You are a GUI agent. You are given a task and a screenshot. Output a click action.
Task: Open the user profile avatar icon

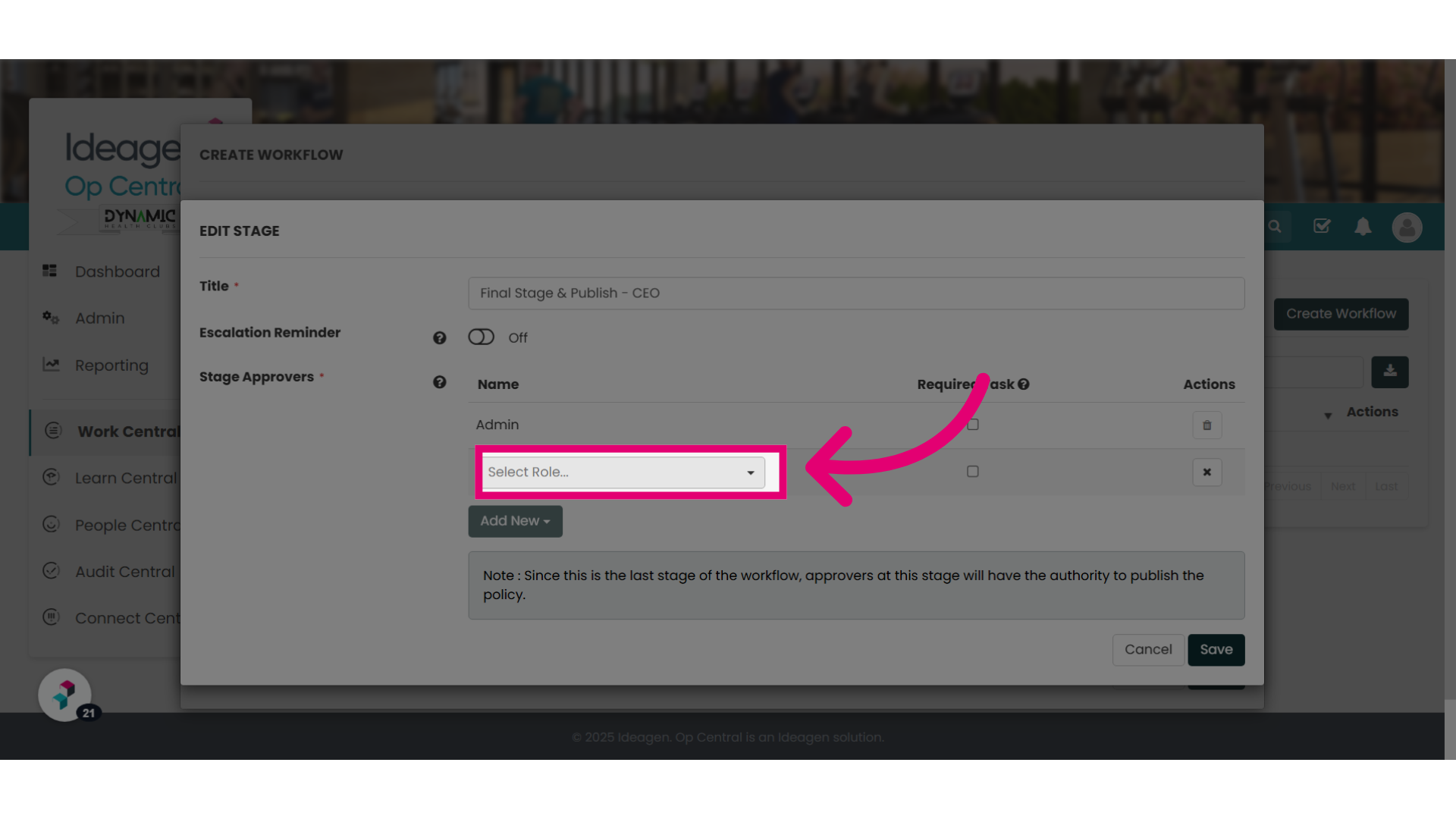point(1407,227)
